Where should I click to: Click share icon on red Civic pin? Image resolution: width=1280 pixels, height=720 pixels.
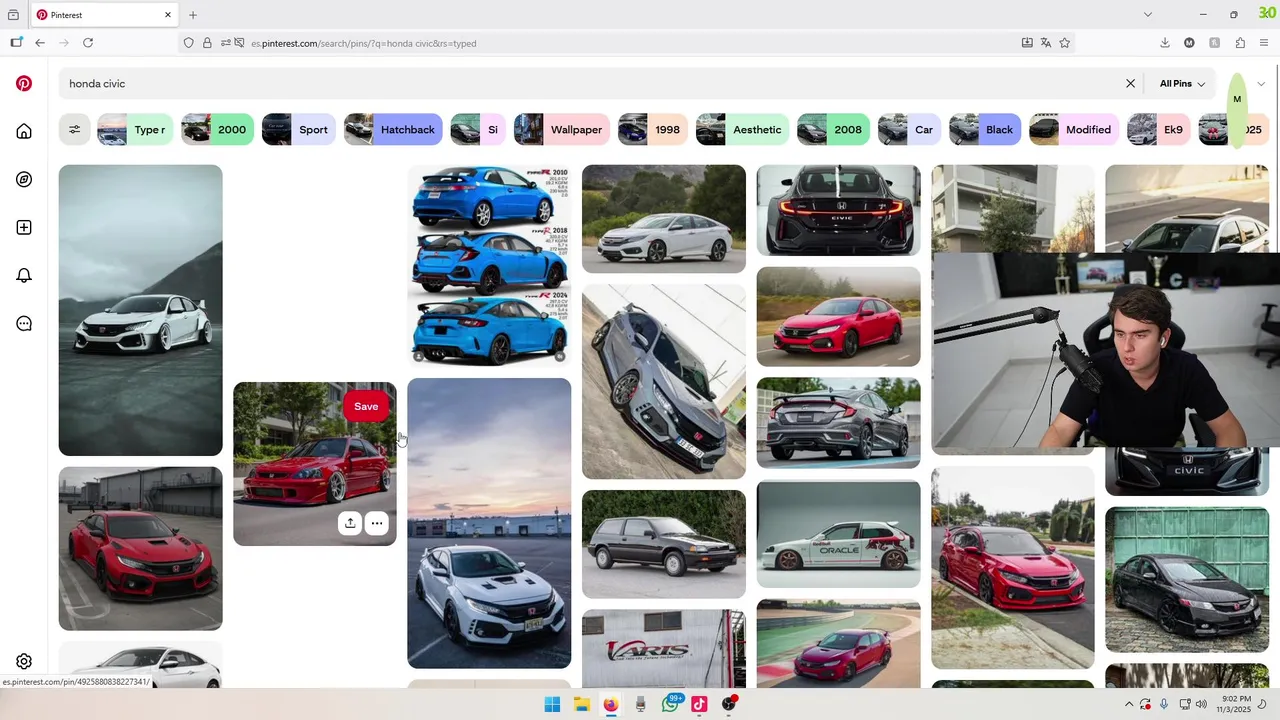coord(350,523)
